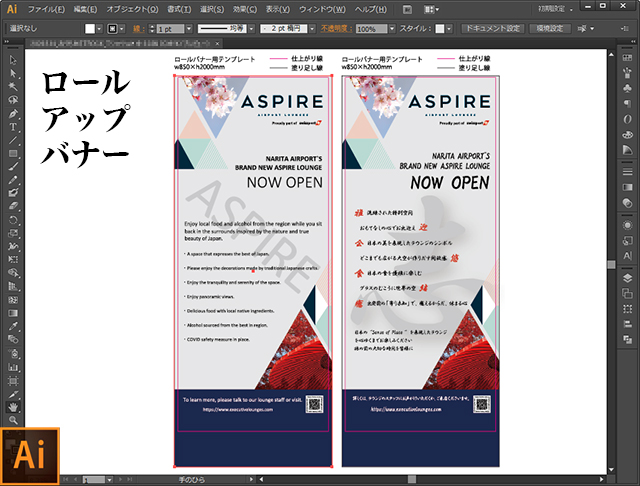Select the Rotate tool

[x=13, y=220]
